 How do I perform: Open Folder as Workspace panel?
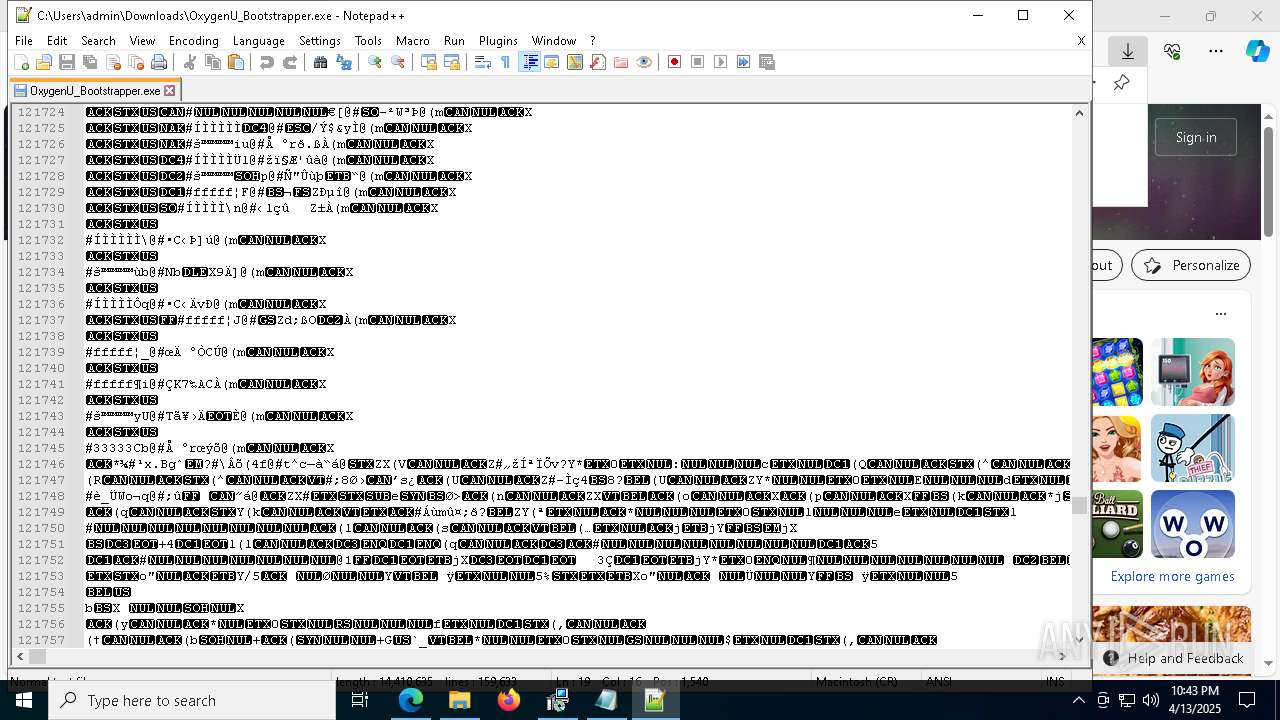click(x=621, y=62)
